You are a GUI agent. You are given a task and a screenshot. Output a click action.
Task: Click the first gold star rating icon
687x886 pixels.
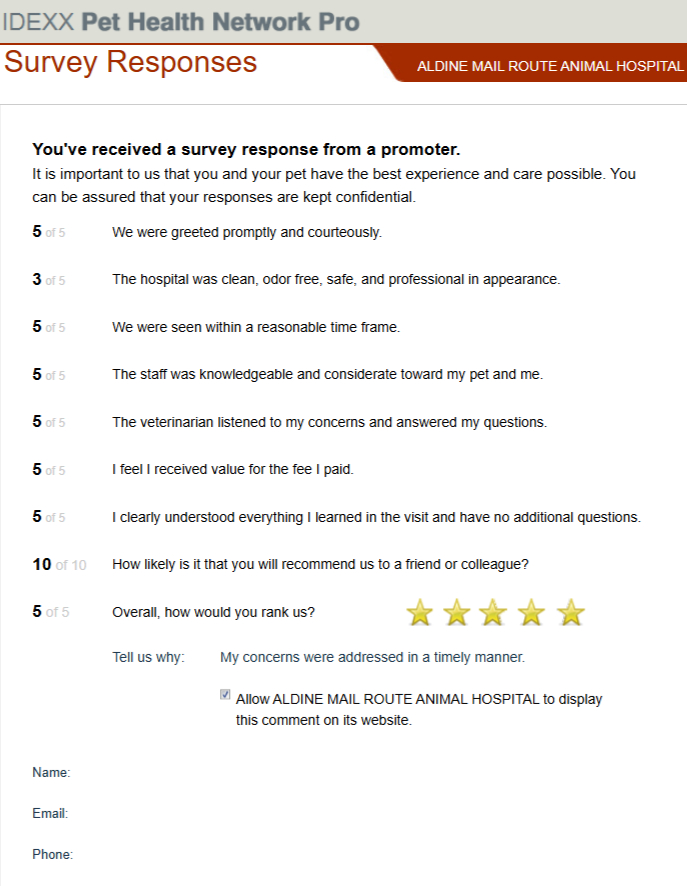click(419, 612)
